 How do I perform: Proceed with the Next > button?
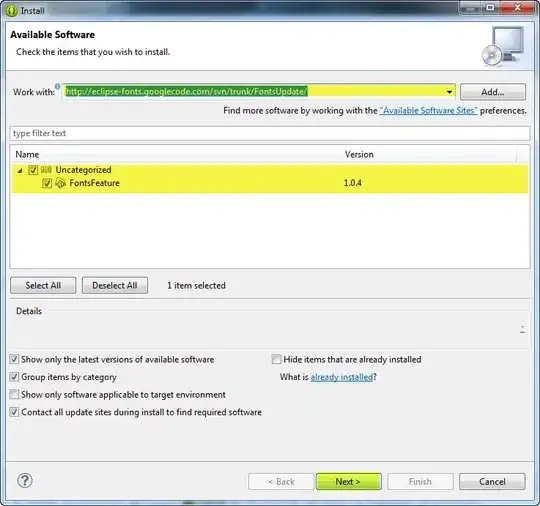tap(349, 482)
